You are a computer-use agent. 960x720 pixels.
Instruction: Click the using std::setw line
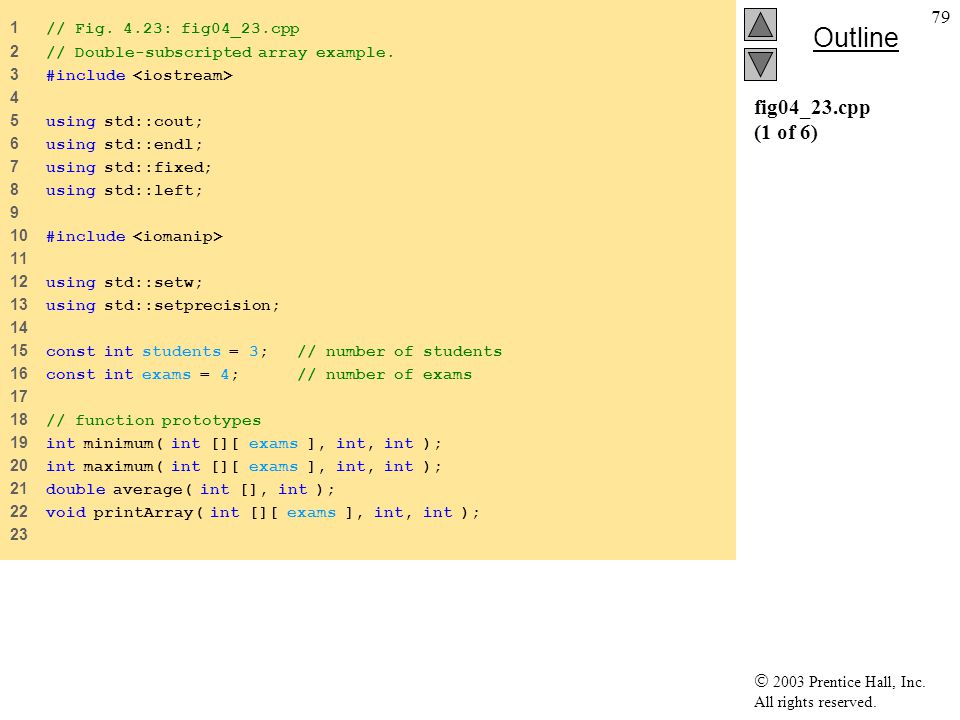pos(124,282)
